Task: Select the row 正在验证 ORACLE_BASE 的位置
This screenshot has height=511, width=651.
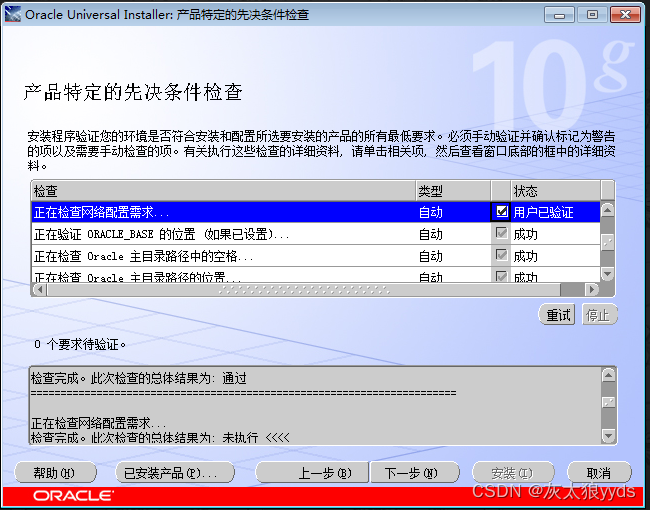Action: click(316, 234)
